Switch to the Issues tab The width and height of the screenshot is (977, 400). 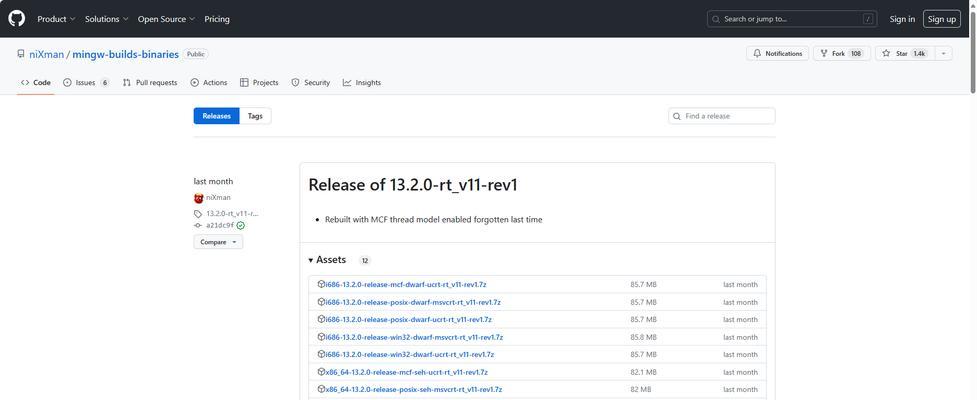(x=86, y=82)
